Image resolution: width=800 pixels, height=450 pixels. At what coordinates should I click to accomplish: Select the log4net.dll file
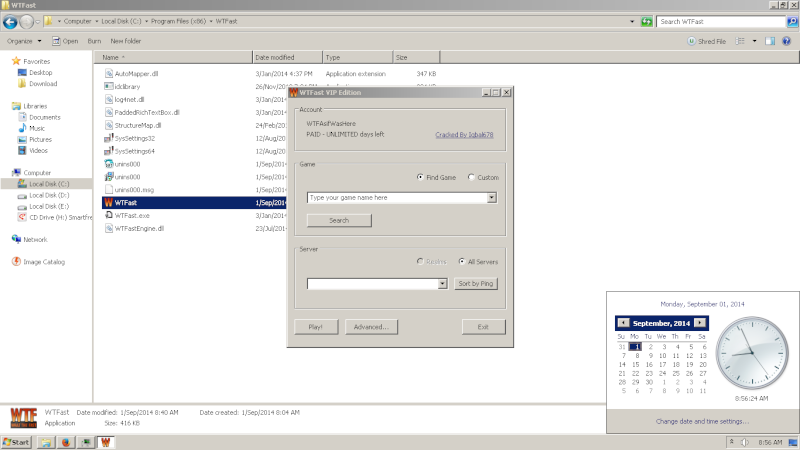pos(129,99)
